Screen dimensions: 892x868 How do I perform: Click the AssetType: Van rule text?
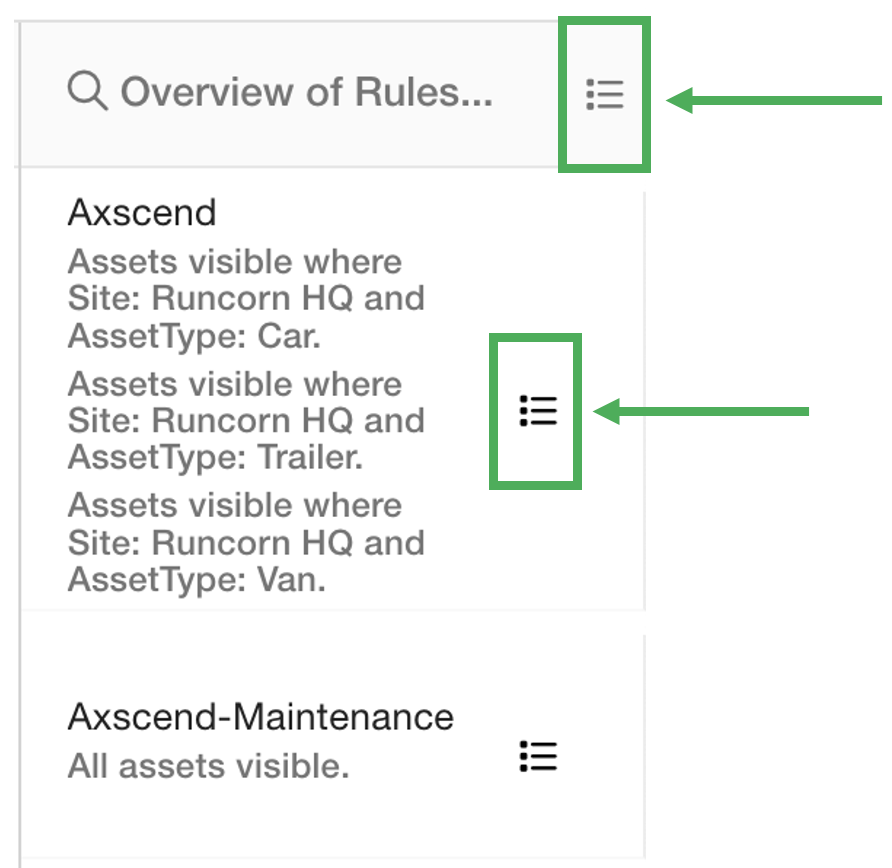tap(197, 579)
